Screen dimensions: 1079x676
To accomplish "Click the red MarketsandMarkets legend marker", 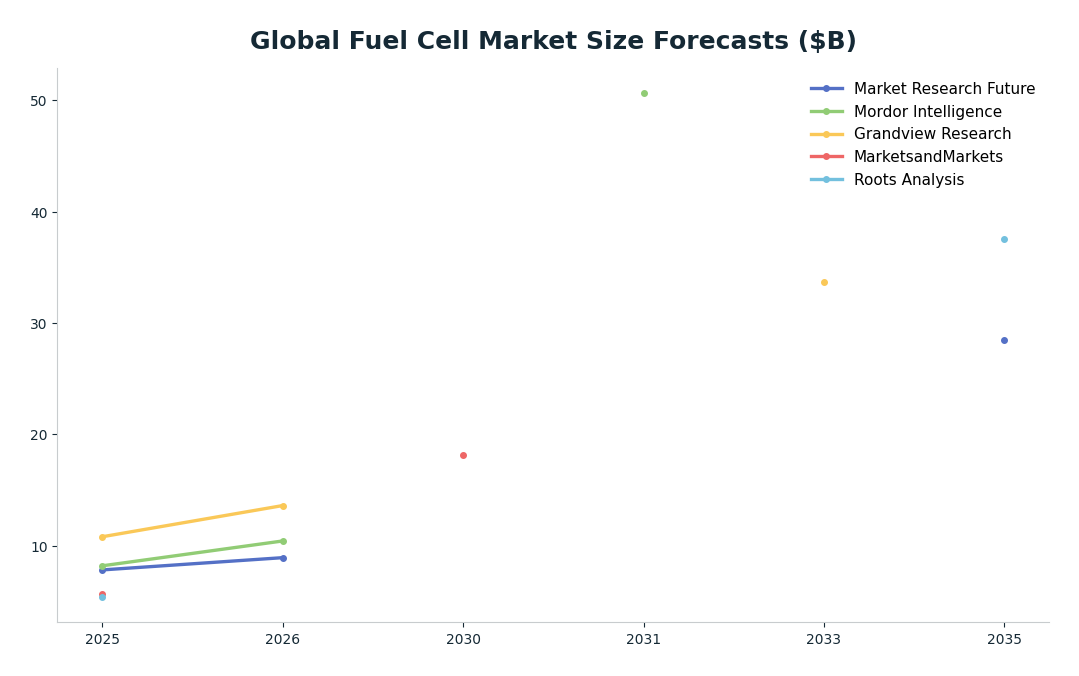I will [x=826, y=157].
